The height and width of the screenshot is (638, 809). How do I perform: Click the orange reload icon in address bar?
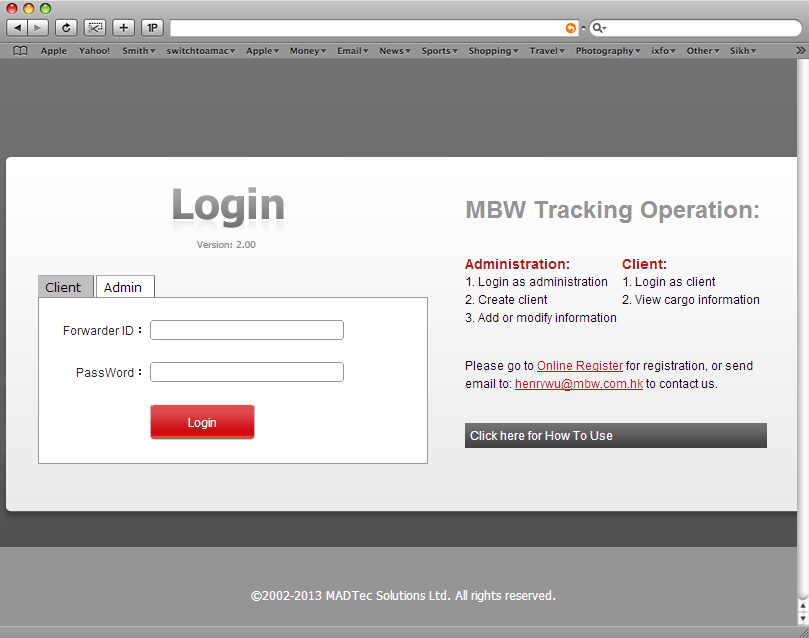tap(571, 28)
